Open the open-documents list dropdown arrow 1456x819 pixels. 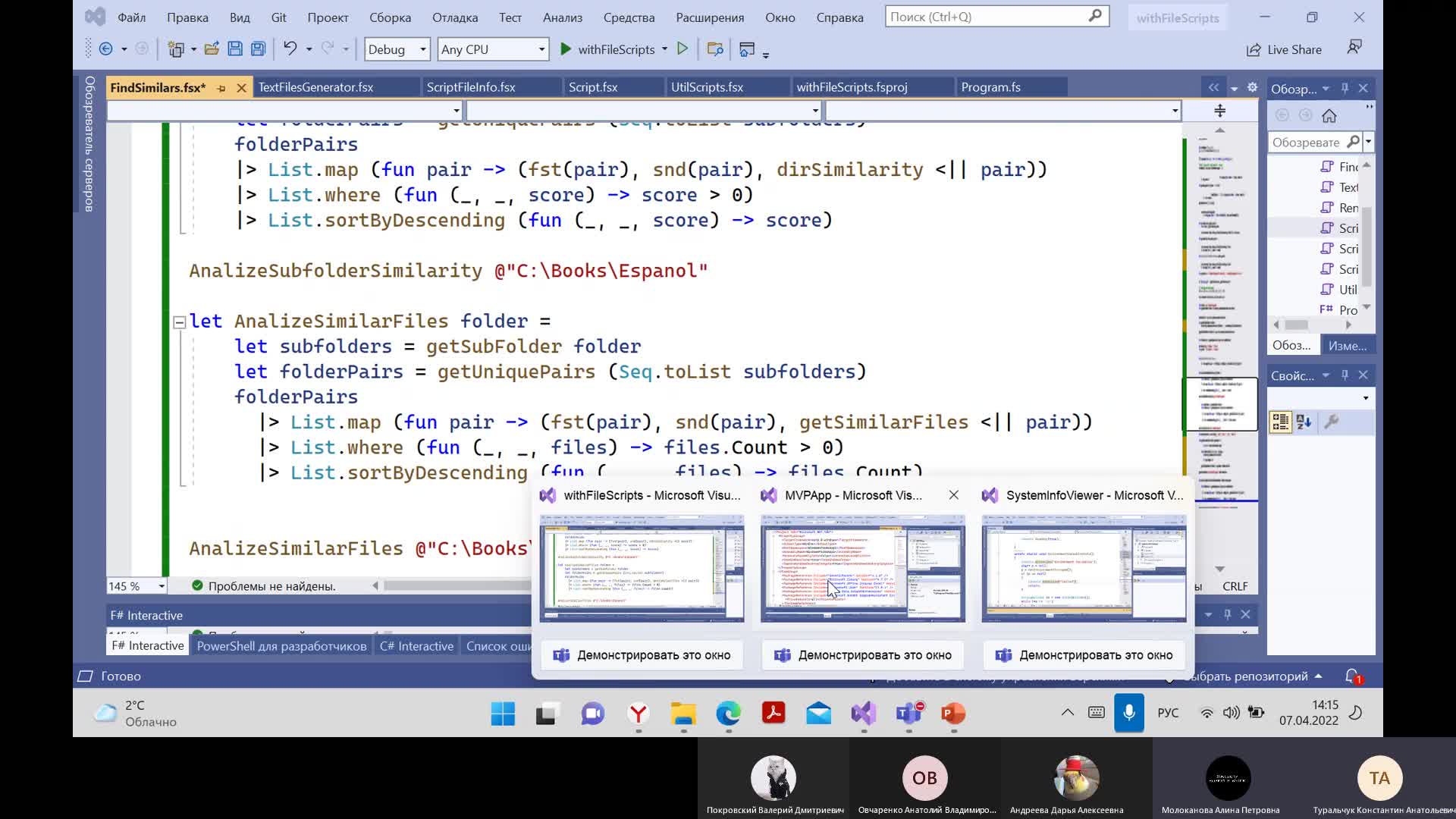[x=1234, y=88]
